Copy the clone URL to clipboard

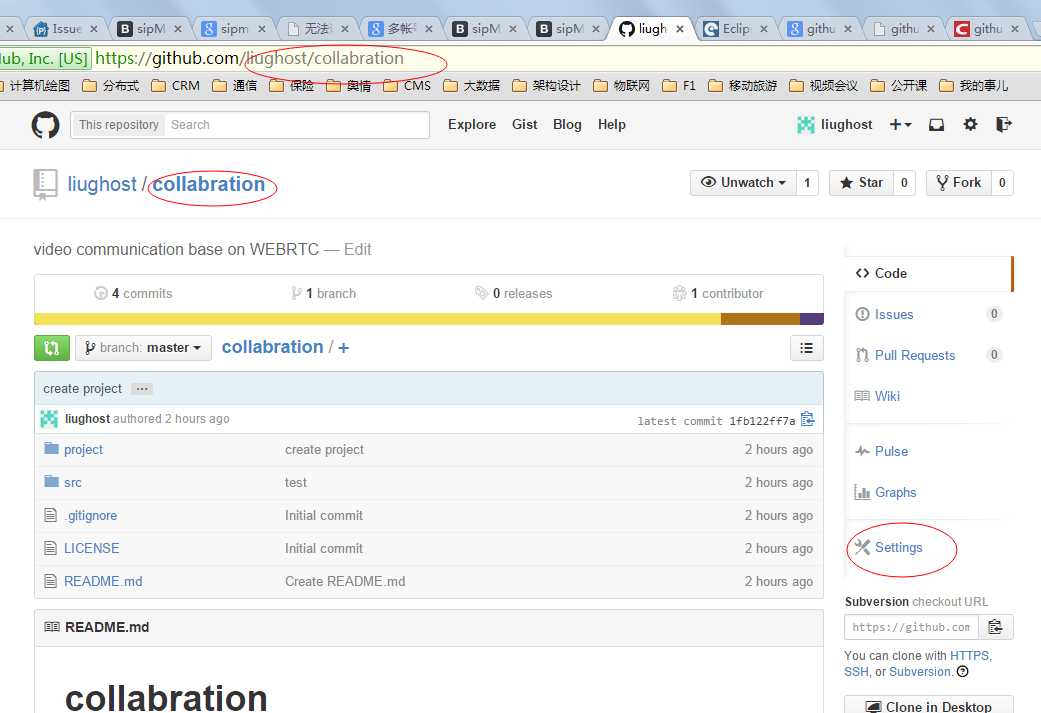pyautogui.click(x=995, y=627)
